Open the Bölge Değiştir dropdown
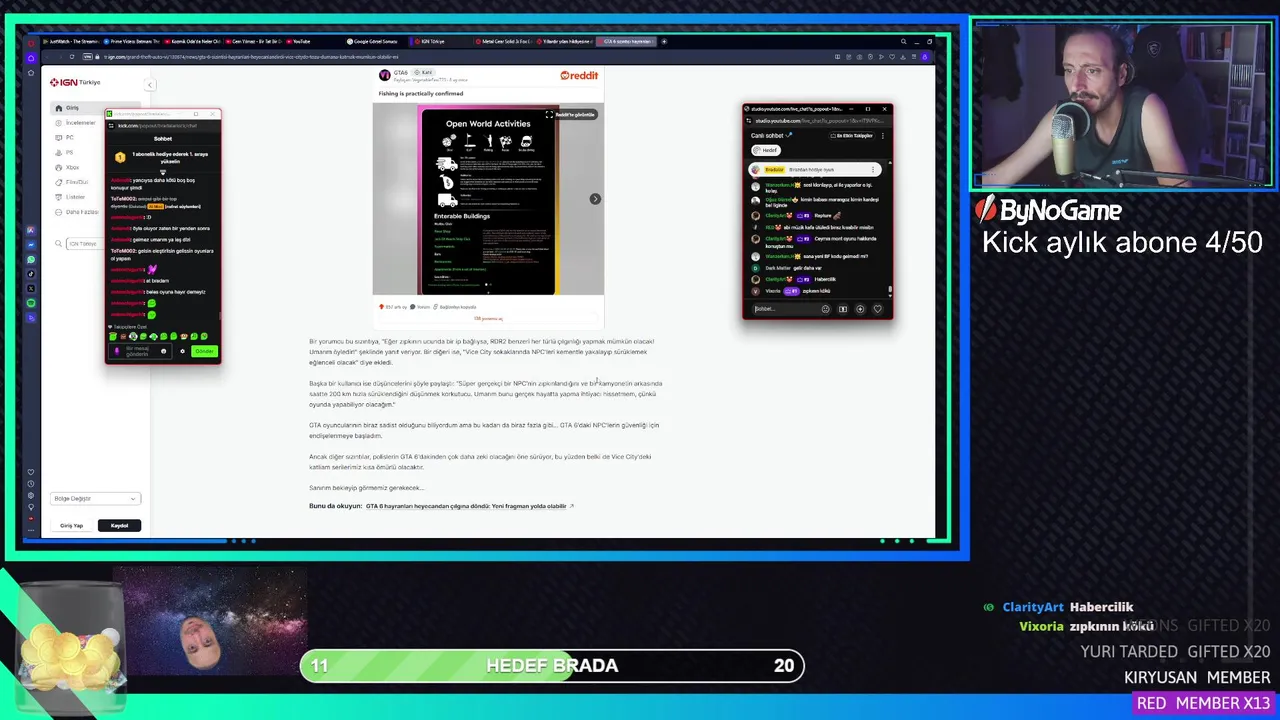 point(95,498)
